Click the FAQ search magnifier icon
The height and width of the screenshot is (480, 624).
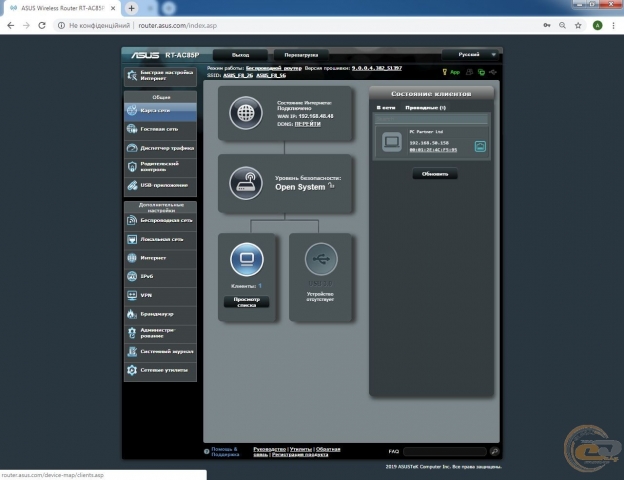pyautogui.click(x=494, y=451)
